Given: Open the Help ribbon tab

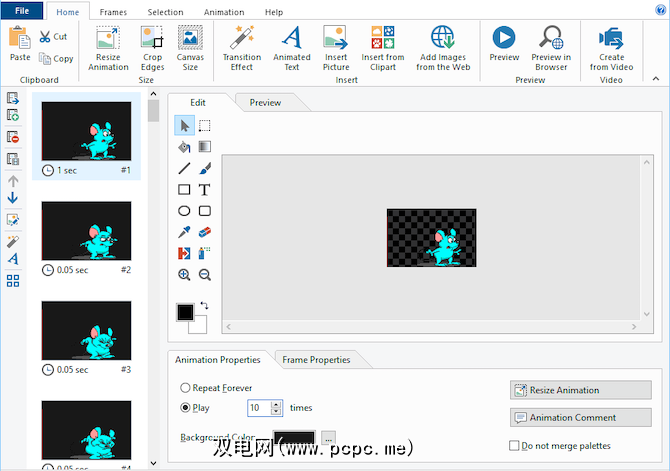Looking at the screenshot, I should pyautogui.click(x=274, y=12).
